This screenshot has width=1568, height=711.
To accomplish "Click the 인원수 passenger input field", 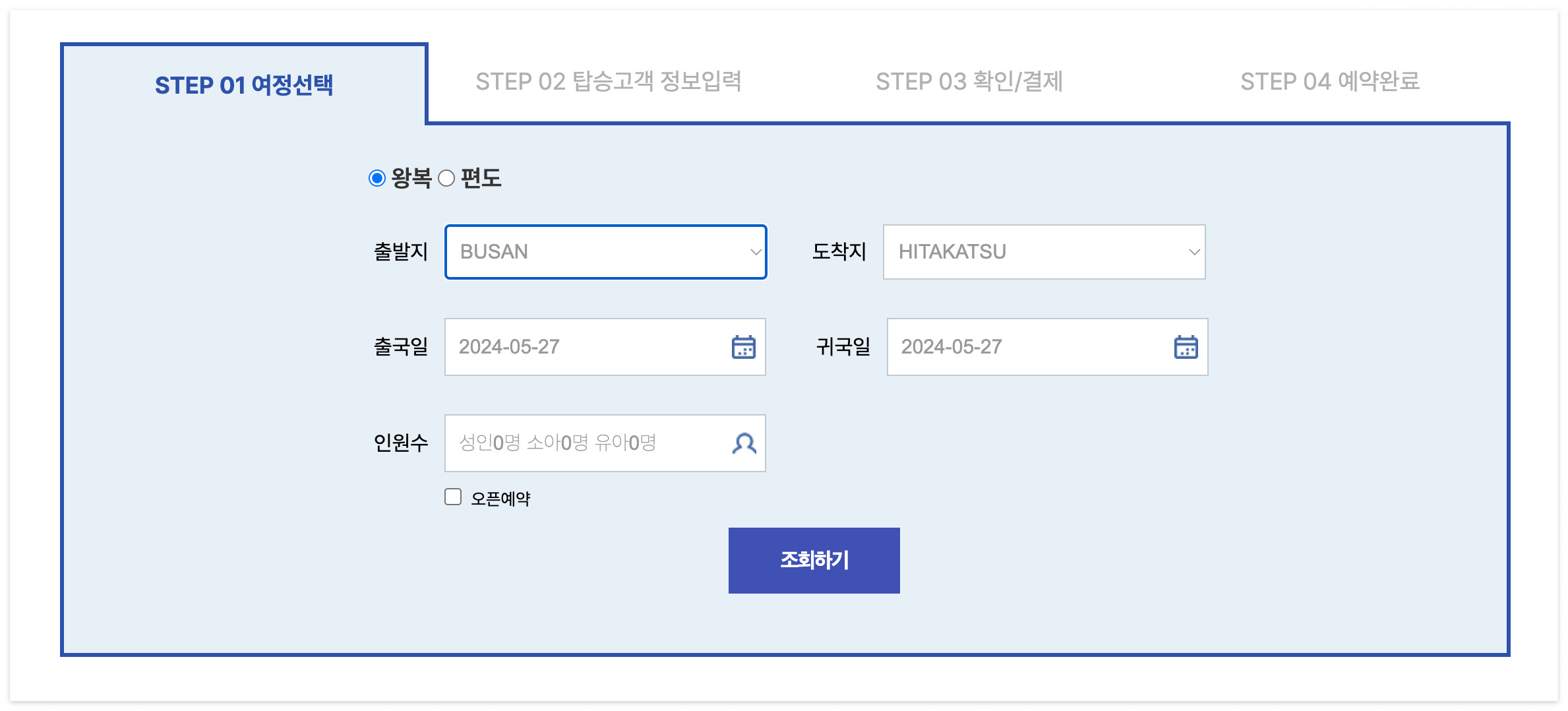I will pyautogui.click(x=580, y=443).
